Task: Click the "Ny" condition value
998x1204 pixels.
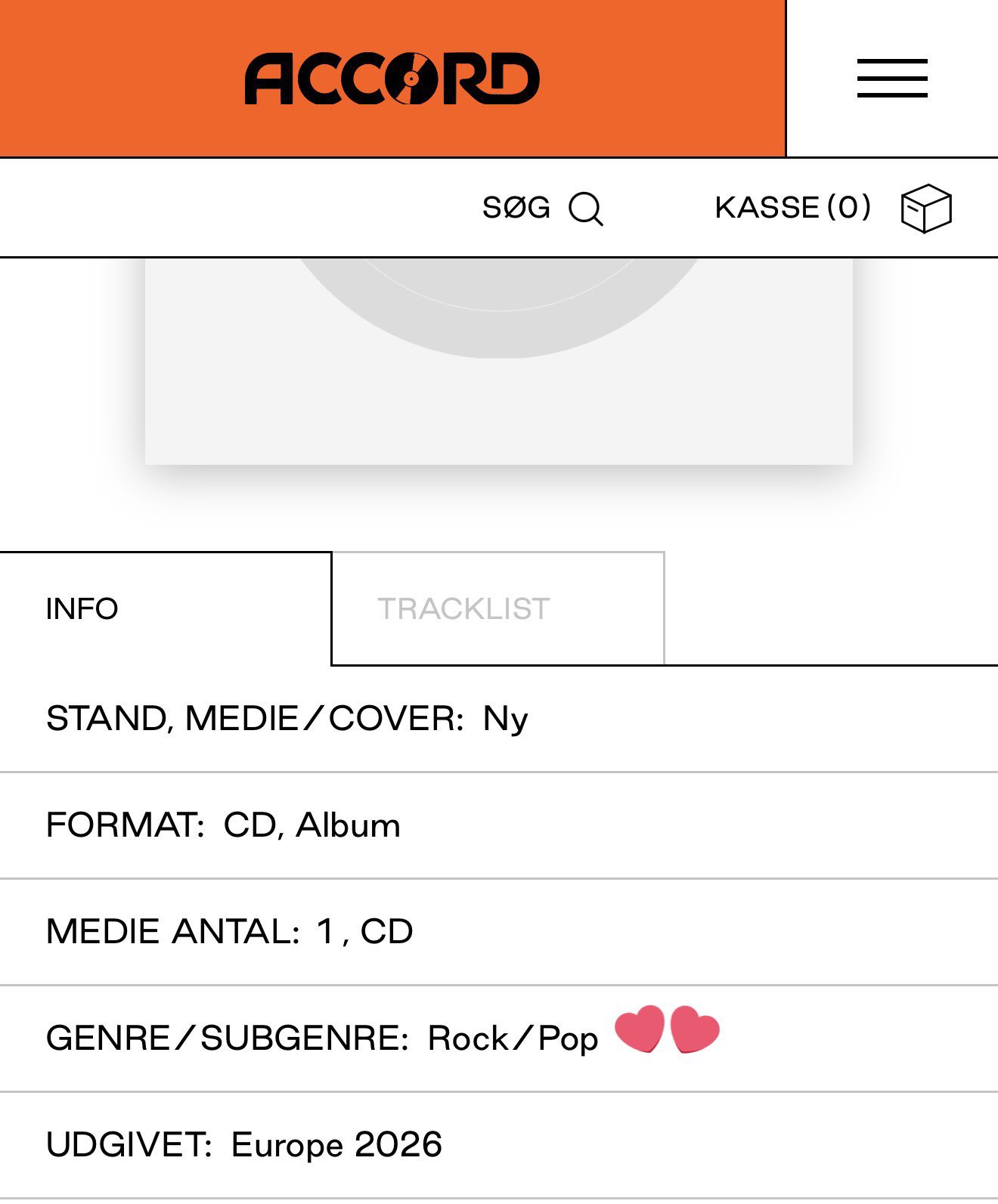Action: (505, 720)
